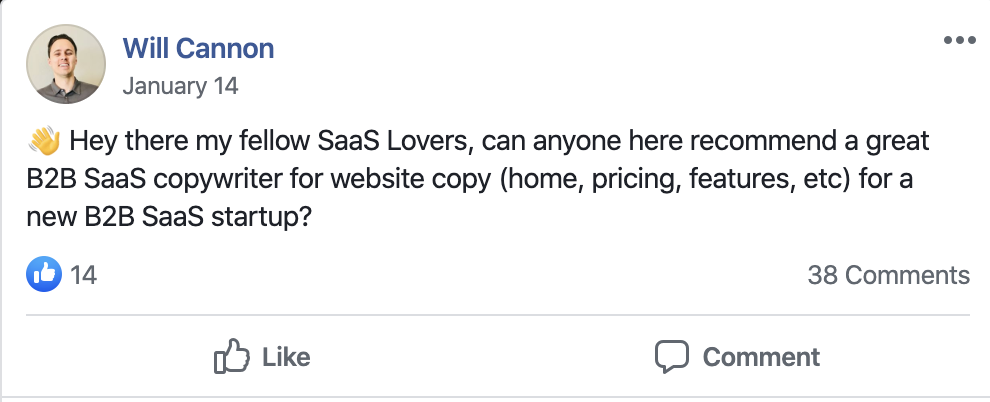Open Will Cannon's profile picture
The width and height of the screenshot is (990, 402).
pyautogui.click(x=66, y=64)
